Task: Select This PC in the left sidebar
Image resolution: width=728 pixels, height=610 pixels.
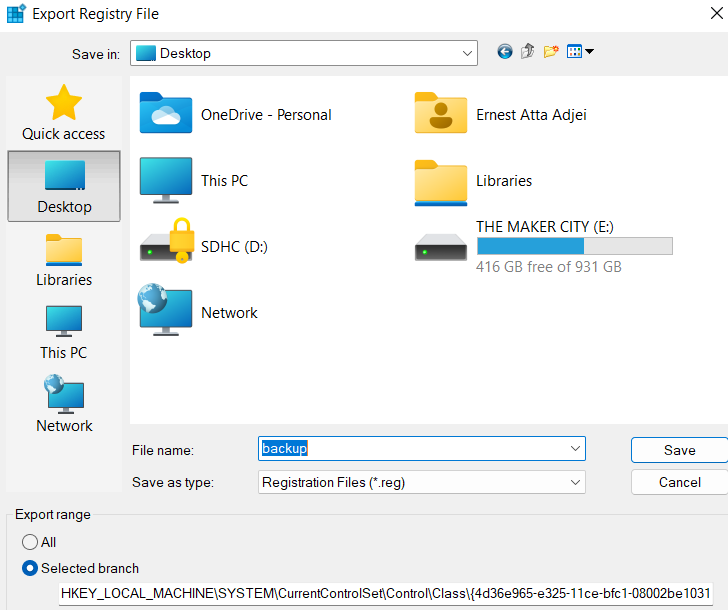Action: click(x=64, y=333)
